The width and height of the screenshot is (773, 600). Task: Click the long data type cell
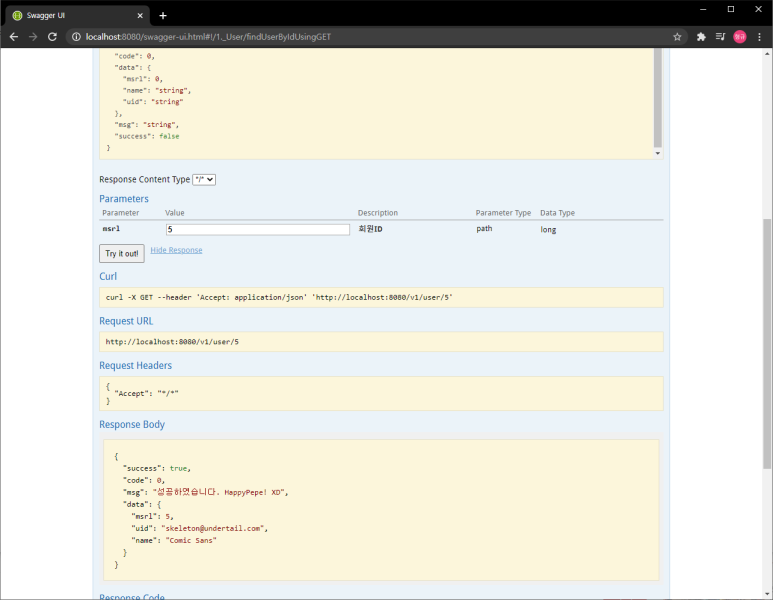(548, 229)
